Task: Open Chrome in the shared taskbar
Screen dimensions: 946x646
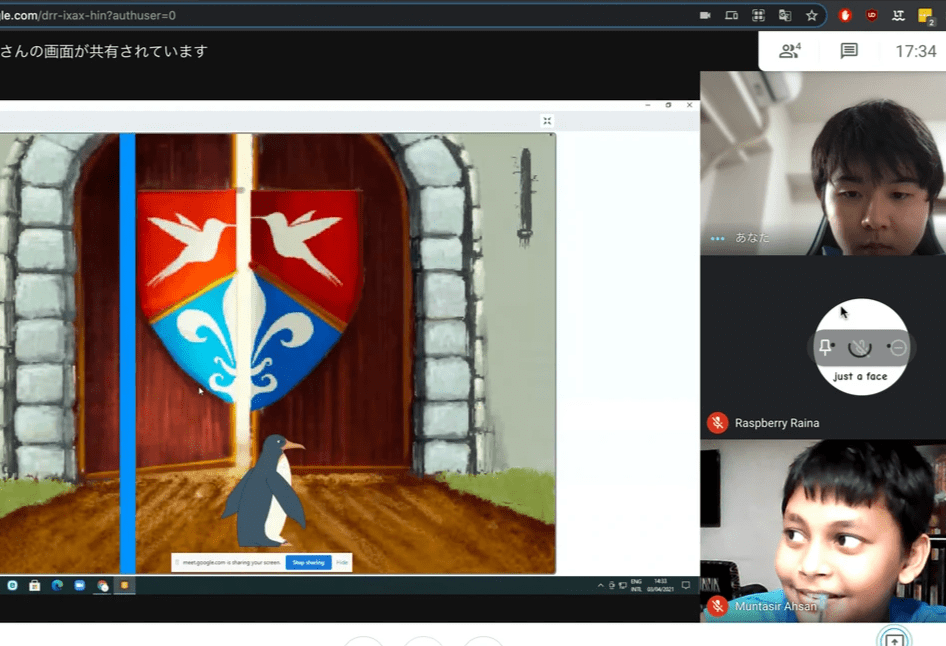Action: [x=103, y=585]
